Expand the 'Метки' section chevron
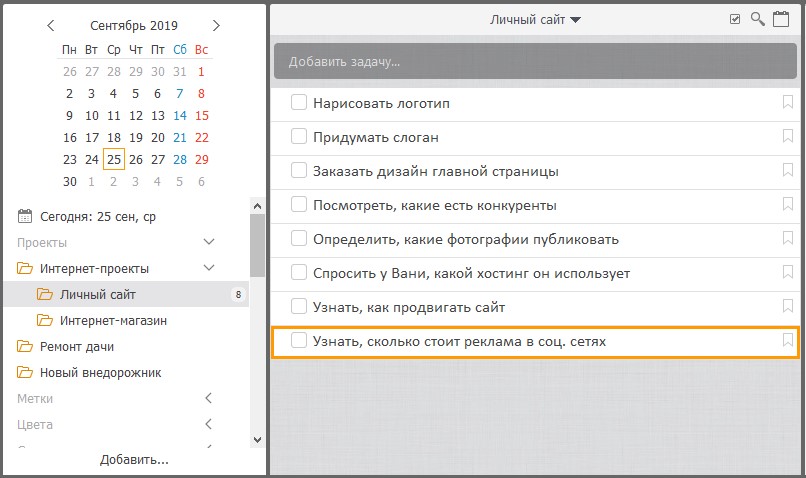The width and height of the screenshot is (806, 478). pos(209,398)
